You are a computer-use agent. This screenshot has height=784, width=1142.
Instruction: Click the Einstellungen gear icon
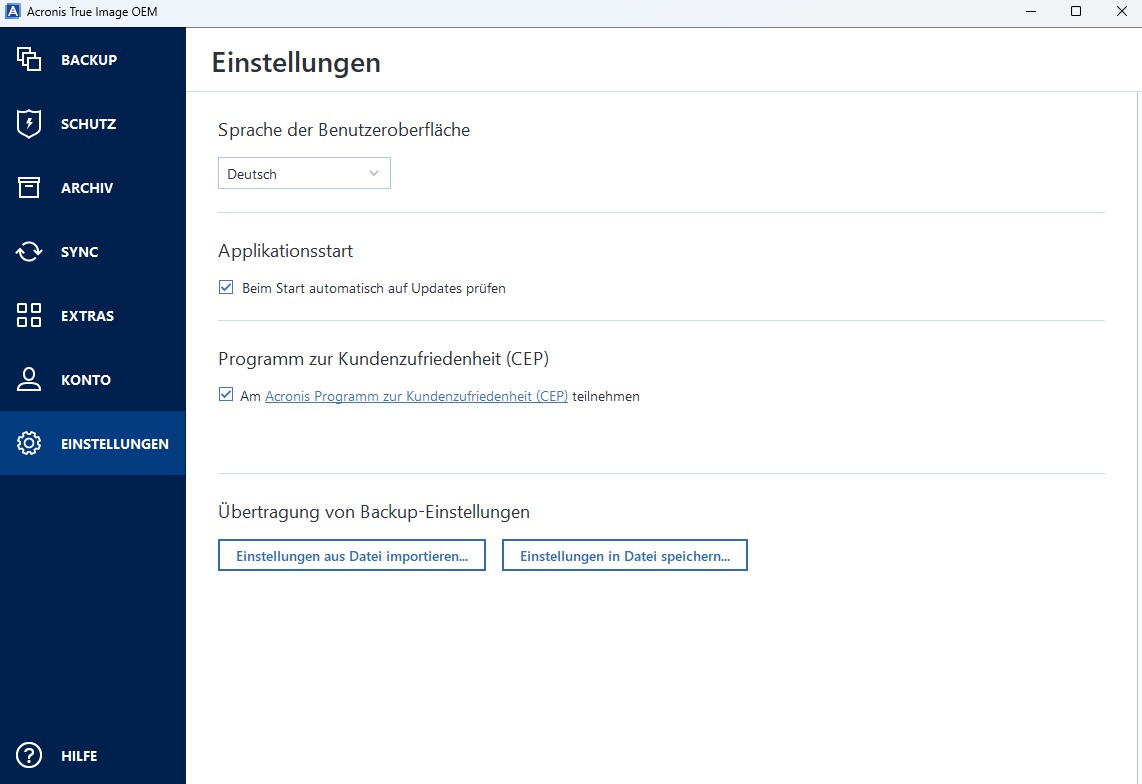coord(29,443)
